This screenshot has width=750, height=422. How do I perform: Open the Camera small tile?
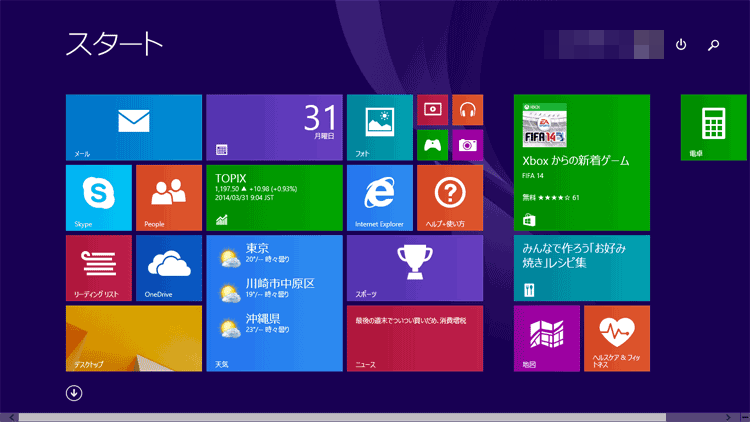coord(467,145)
